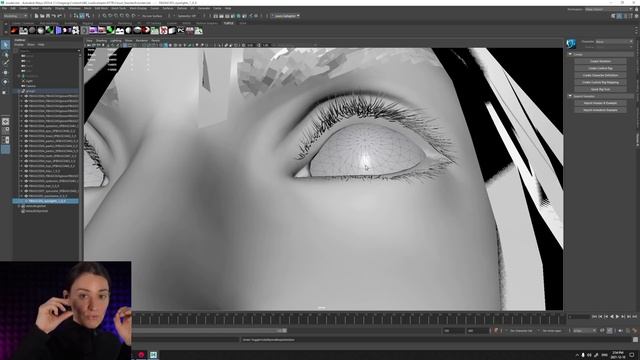
Task: Enable select by hierarchy mode
Action: [x=76, y=16]
